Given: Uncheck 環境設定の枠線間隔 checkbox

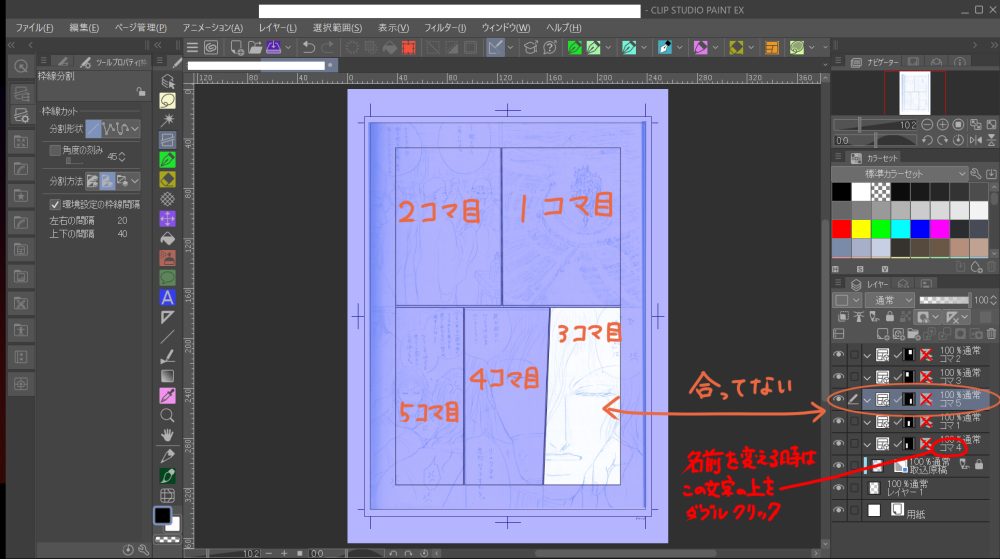Looking at the screenshot, I should [55, 205].
